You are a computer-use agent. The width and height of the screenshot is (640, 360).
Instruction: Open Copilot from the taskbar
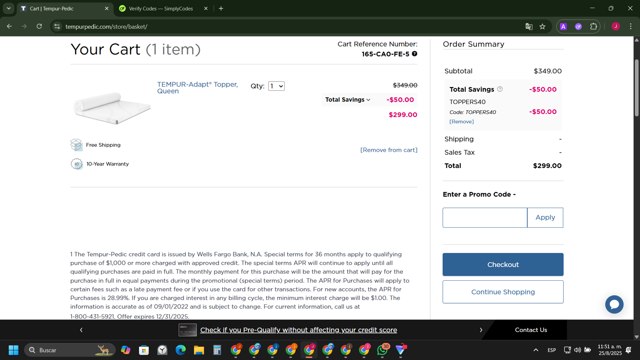[125, 350]
